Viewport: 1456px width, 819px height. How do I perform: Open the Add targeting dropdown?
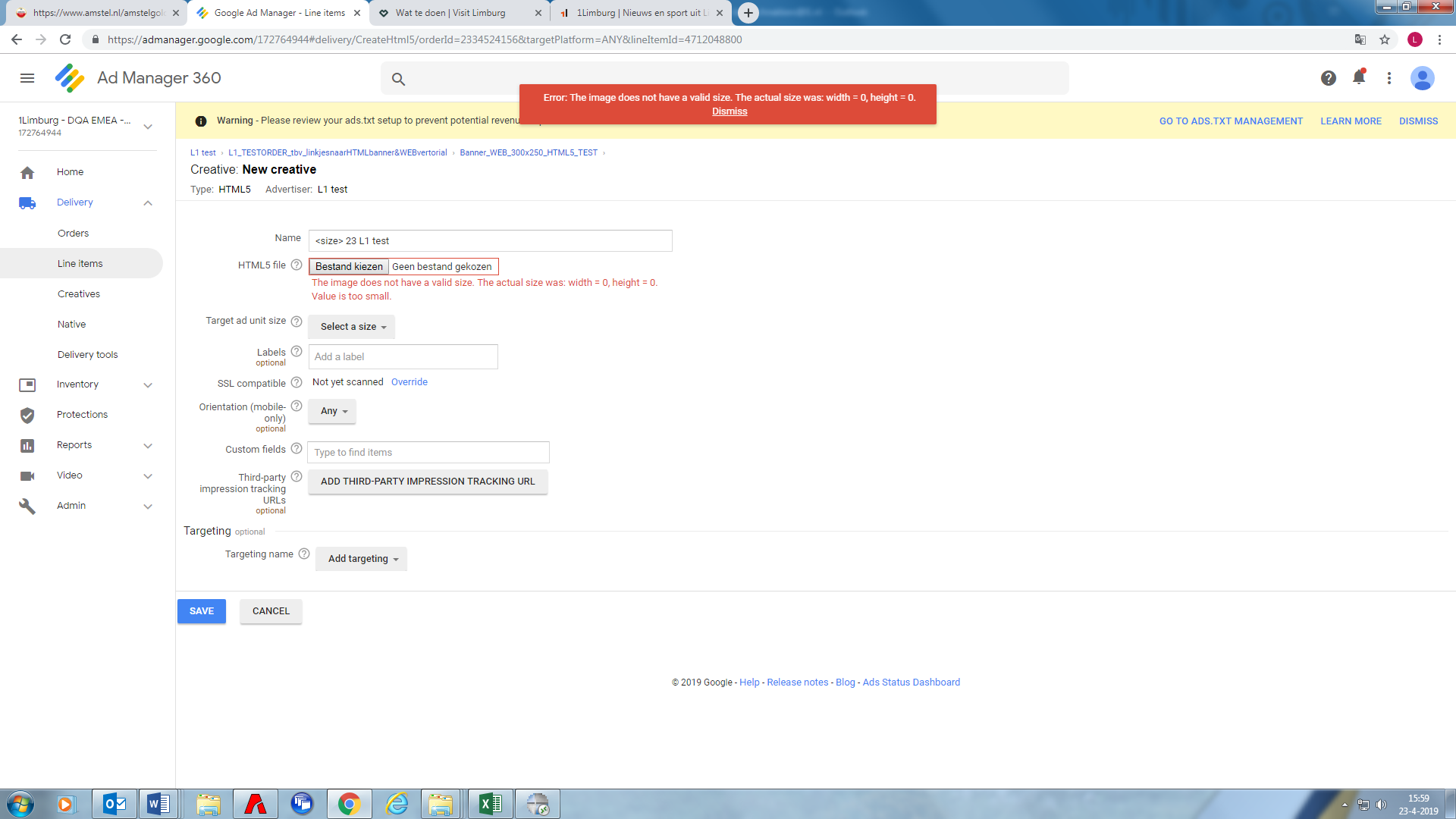(x=362, y=559)
